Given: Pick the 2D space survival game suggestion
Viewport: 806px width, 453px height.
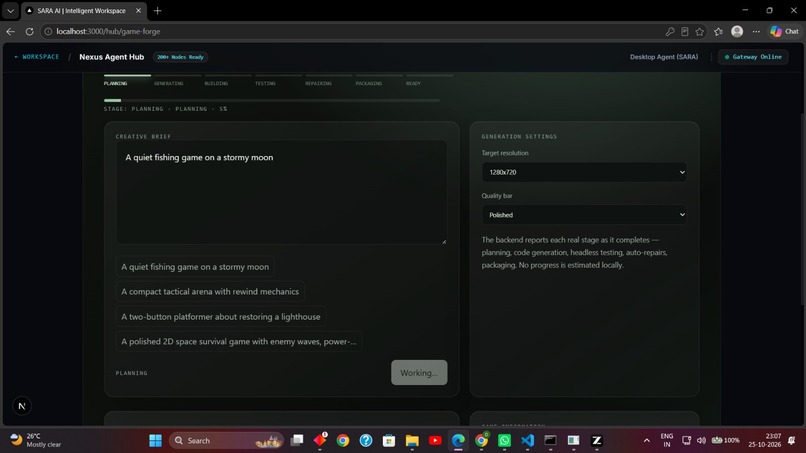Looking at the screenshot, I should click(x=239, y=341).
